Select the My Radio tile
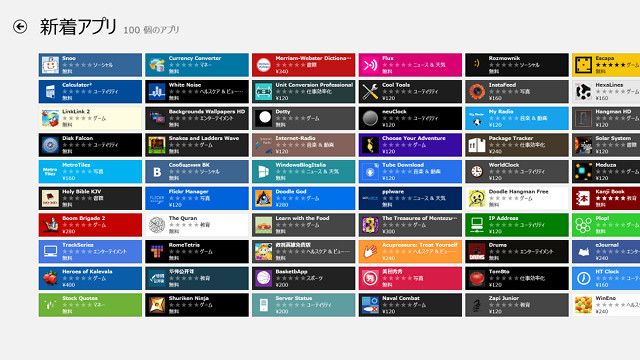This screenshot has width=640, height=360. 517,118
